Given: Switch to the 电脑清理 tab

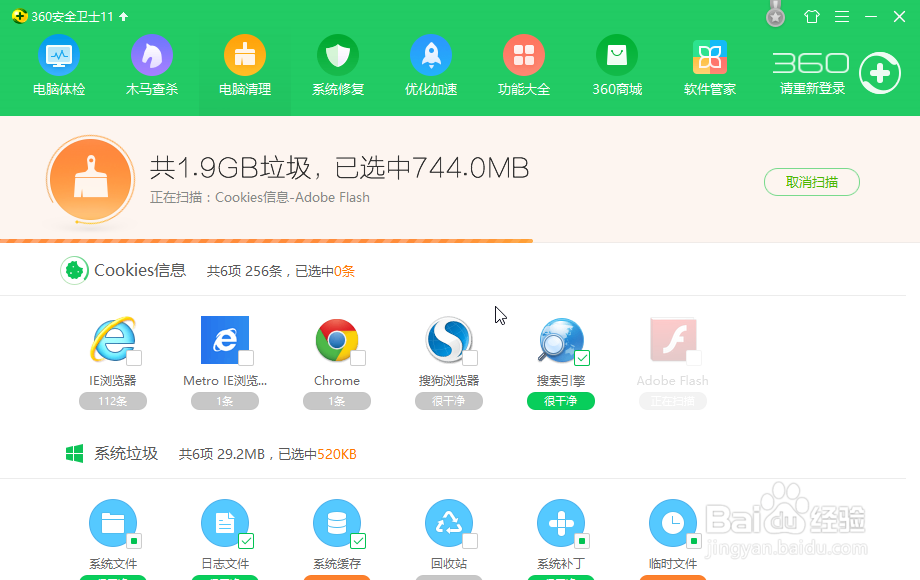Looking at the screenshot, I should (244, 65).
